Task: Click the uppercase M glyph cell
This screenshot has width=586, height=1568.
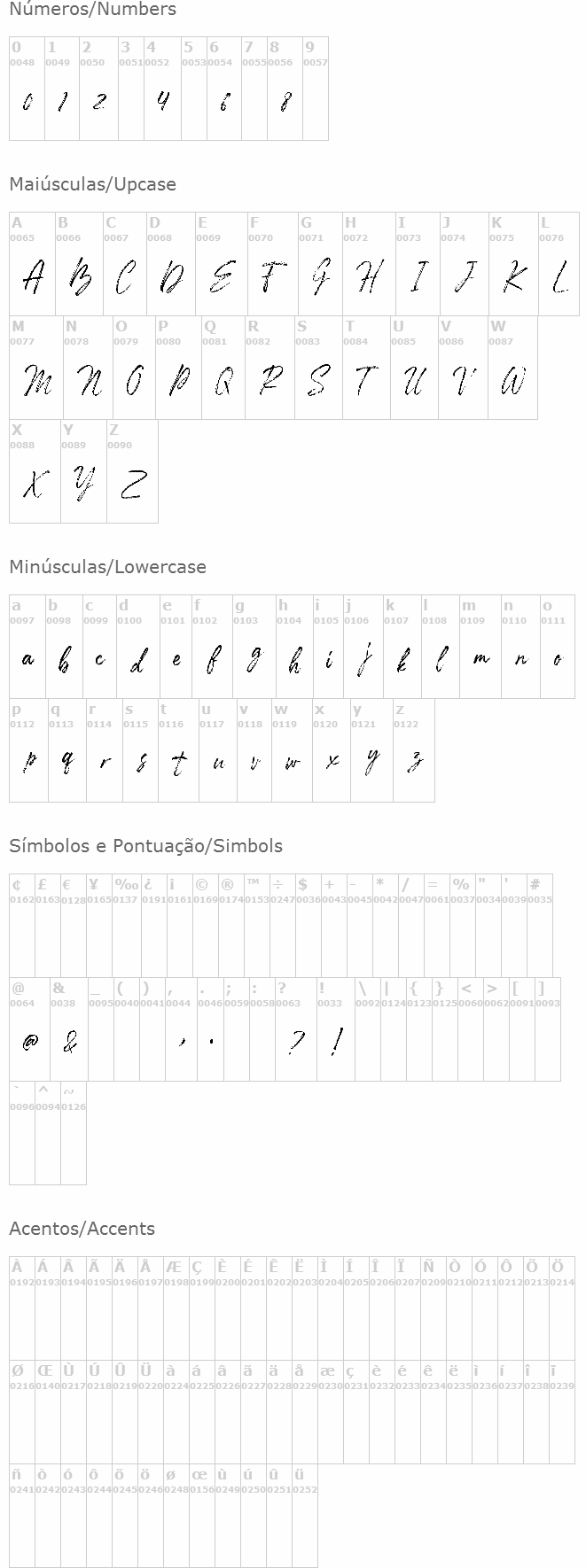Action: coord(36,368)
